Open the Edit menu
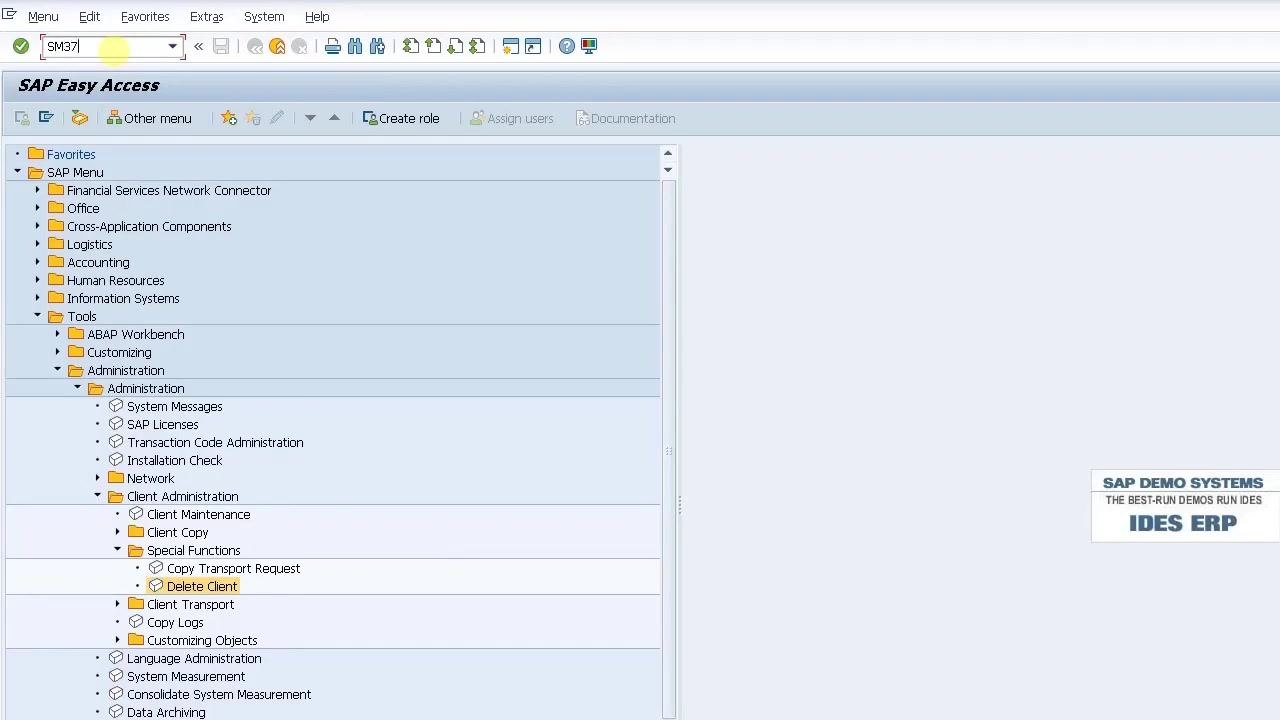The image size is (1280, 720). pos(89,16)
